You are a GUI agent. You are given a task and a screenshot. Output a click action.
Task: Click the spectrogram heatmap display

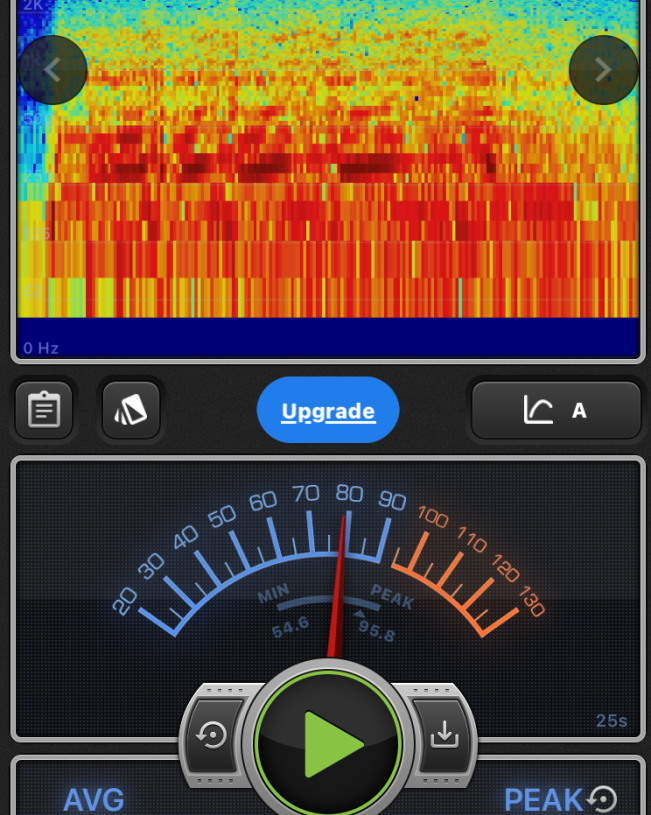pyautogui.click(x=328, y=170)
